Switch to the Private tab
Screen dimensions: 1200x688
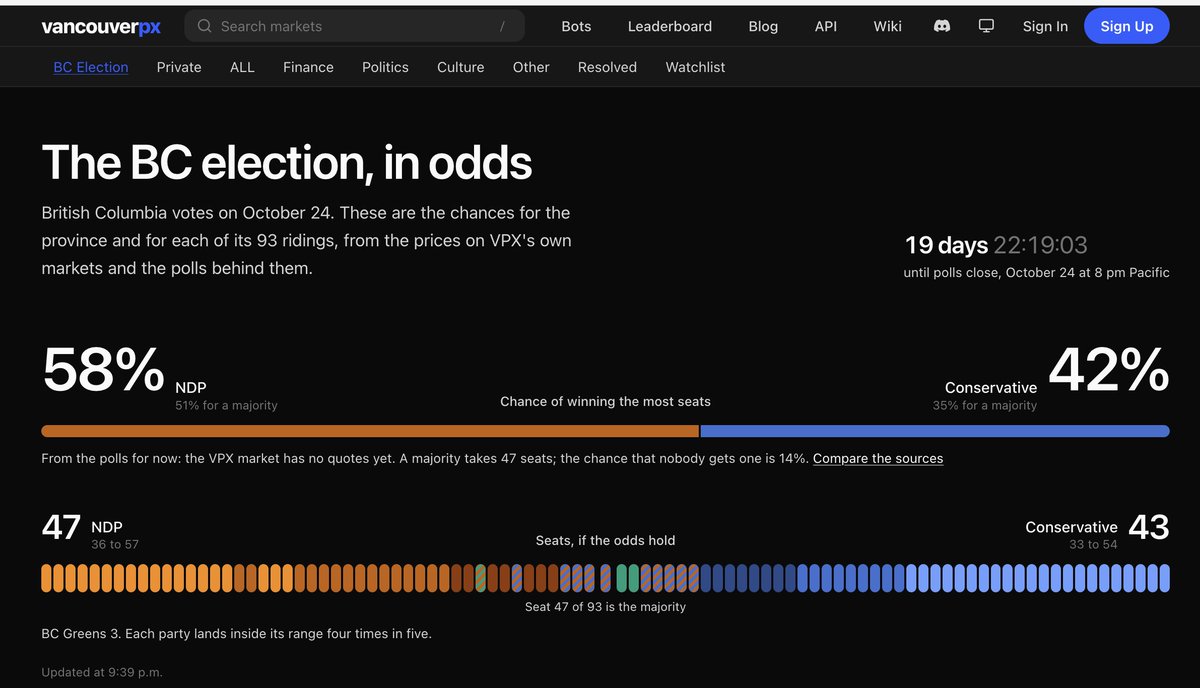coord(179,67)
